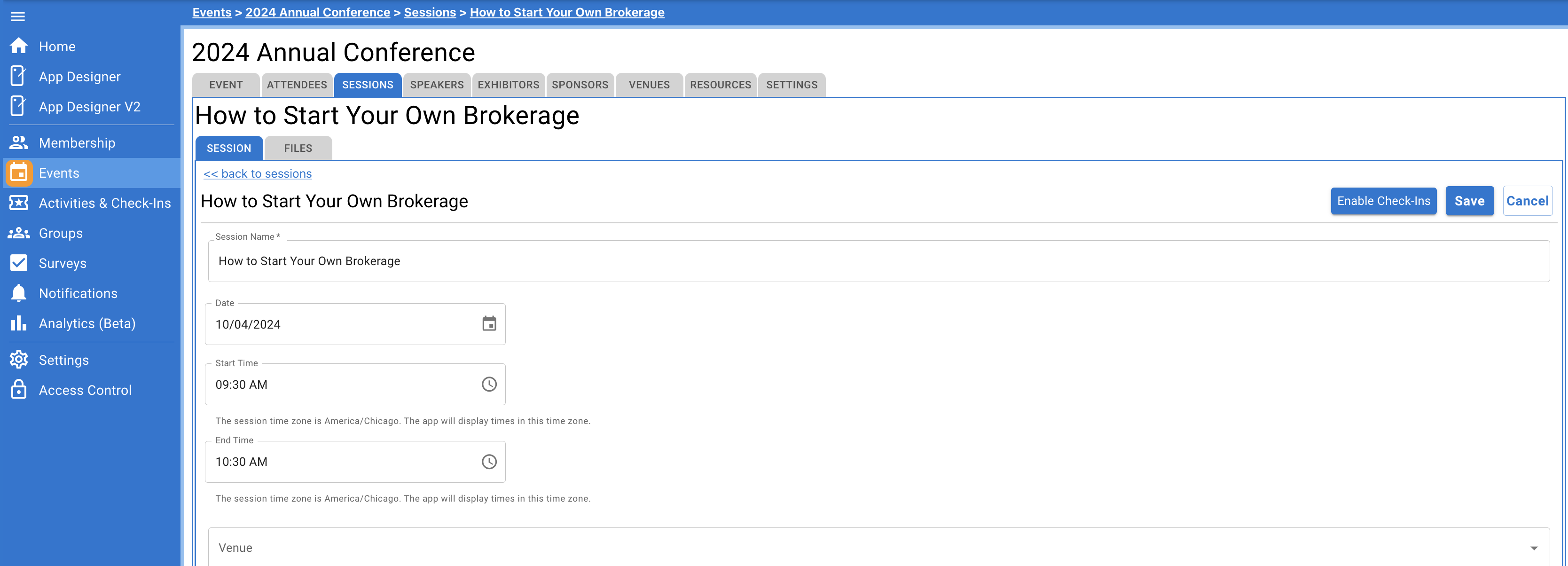1568x566 pixels.
Task: Open the hamburger navigation menu
Action: coord(18,16)
